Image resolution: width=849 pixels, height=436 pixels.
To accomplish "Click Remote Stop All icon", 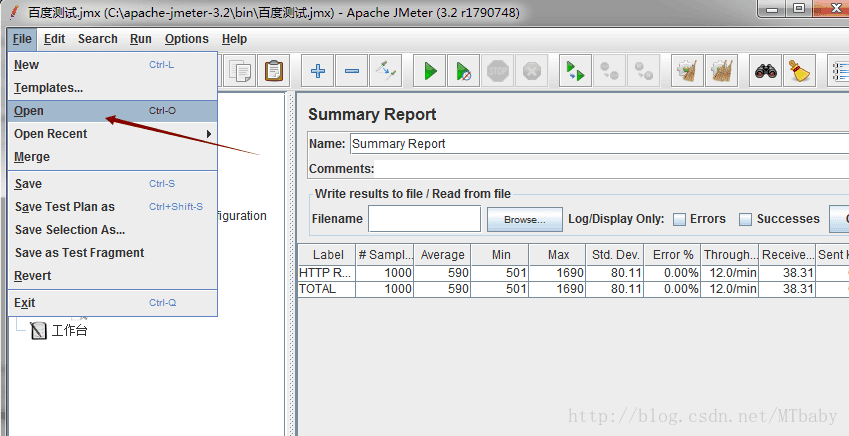I will tap(610, 71).
